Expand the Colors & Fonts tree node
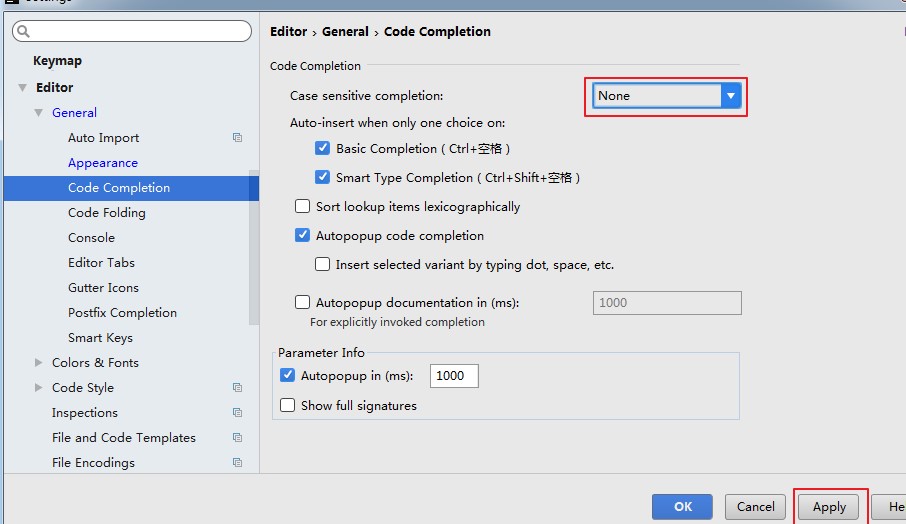Screen dimensions: 906x524 click(39, 363)
